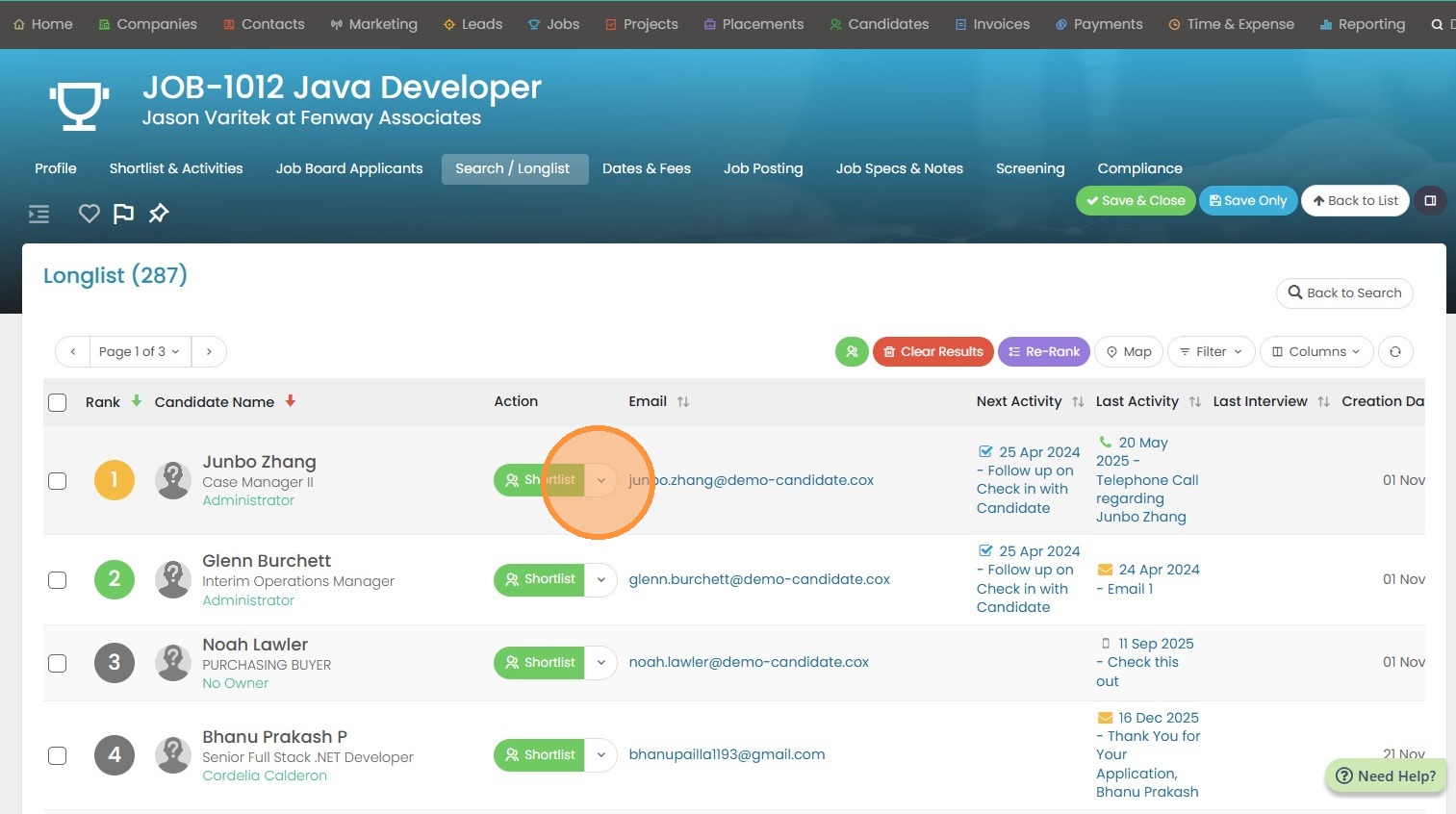
Task: Open the split panel view icon
Action: (1430, 201)
